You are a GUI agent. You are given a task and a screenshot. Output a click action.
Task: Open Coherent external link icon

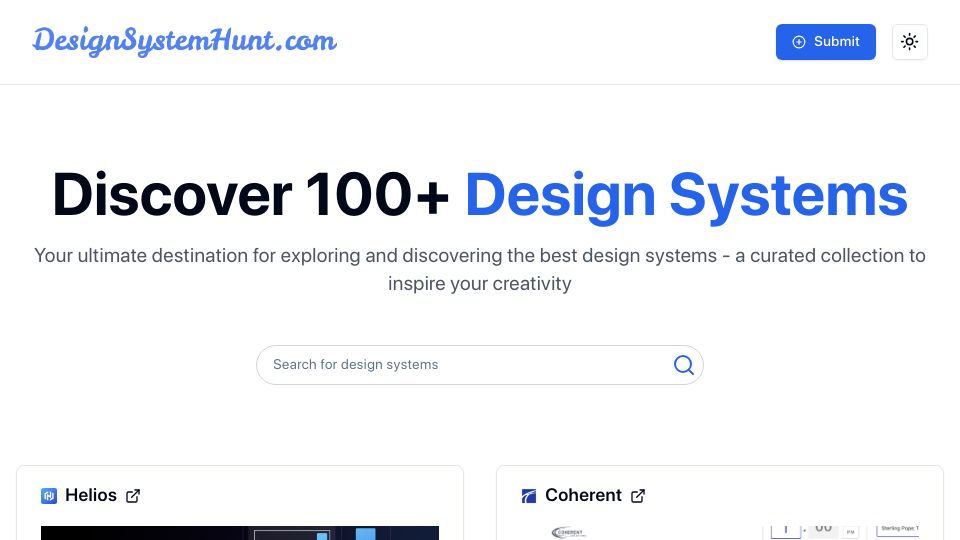638,496
